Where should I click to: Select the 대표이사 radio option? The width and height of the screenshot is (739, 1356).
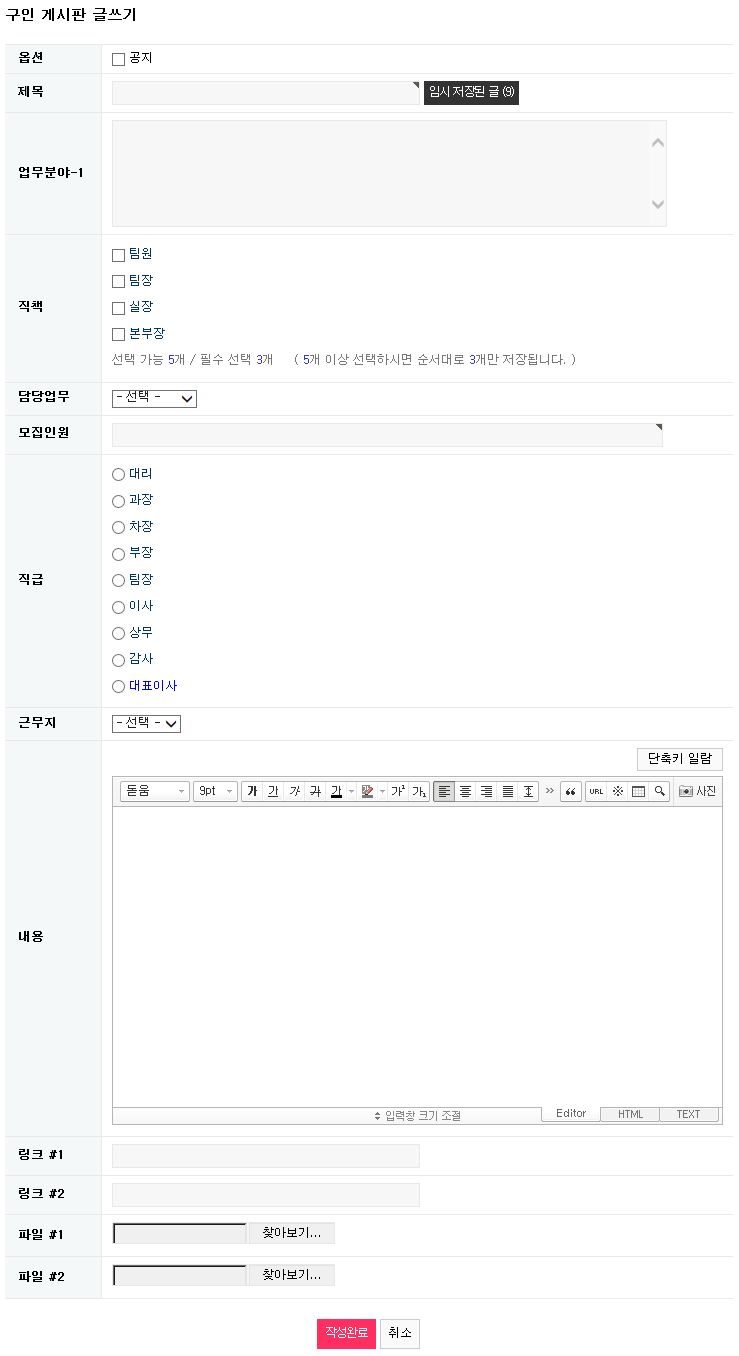(x=119, y=687)
